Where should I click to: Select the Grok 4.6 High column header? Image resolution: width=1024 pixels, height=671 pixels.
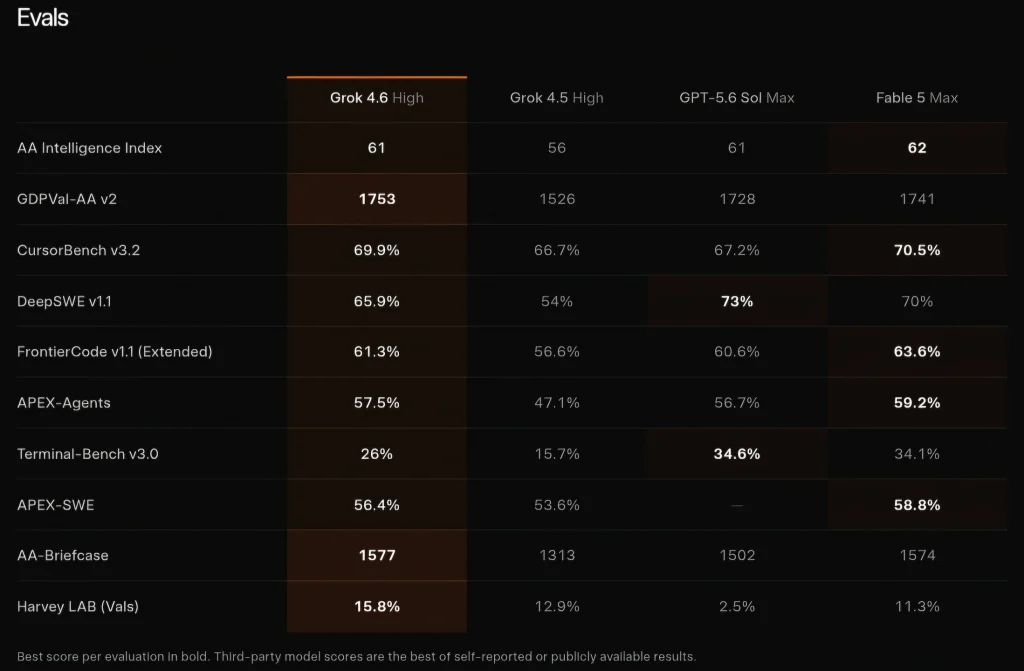[377, 98]
